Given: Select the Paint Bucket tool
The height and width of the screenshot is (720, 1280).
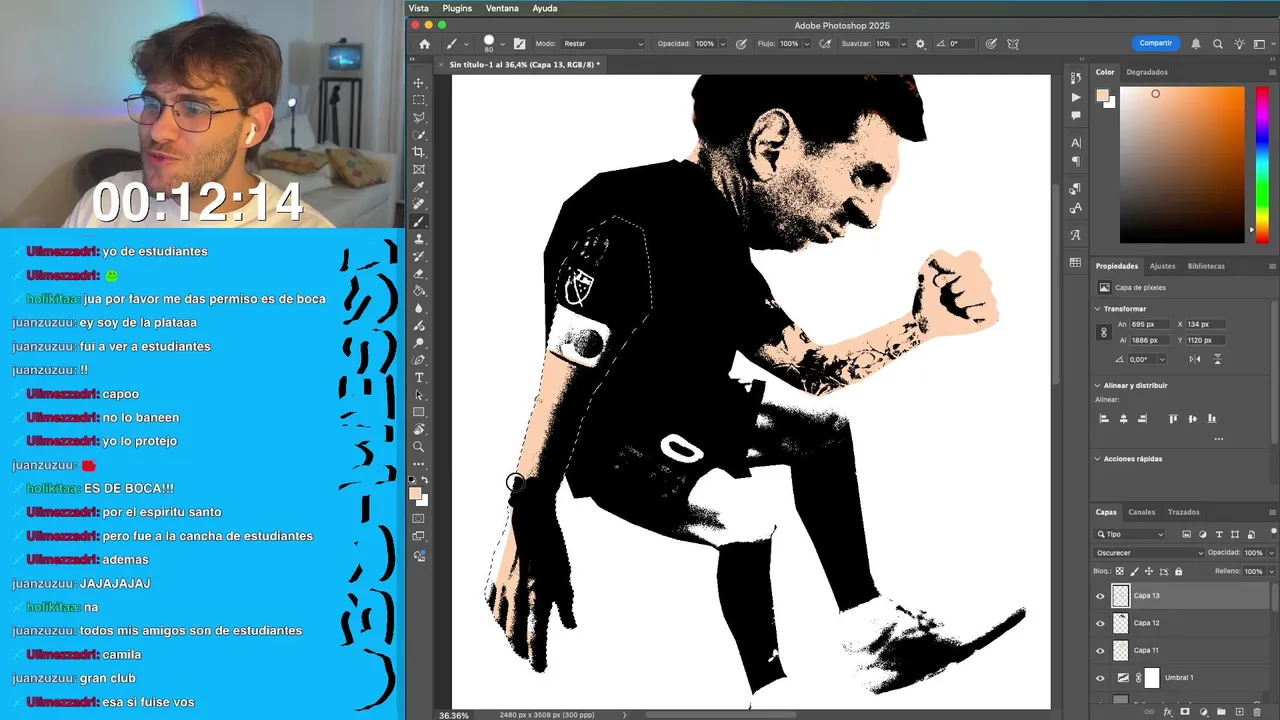Looking at the screenshot, I should coord(419,291).
